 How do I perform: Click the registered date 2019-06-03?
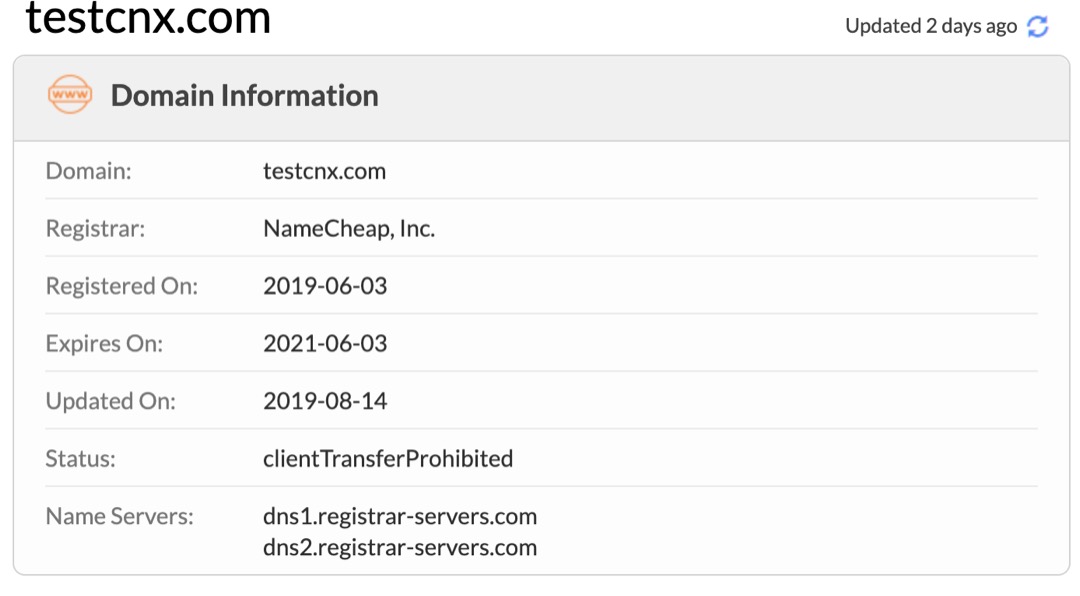click(x=325, y=286)
